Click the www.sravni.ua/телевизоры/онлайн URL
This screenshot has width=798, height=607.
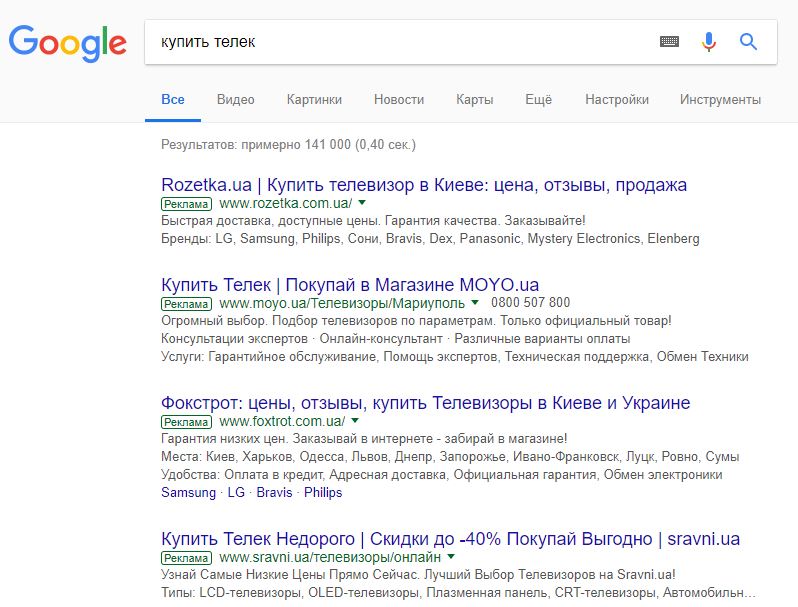(330, 558)
